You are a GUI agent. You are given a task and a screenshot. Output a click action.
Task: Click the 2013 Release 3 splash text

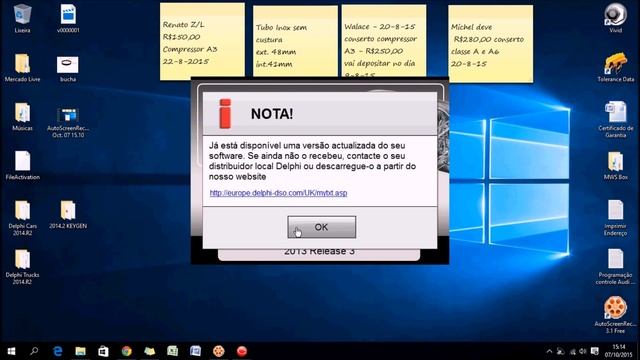[319, 252]
